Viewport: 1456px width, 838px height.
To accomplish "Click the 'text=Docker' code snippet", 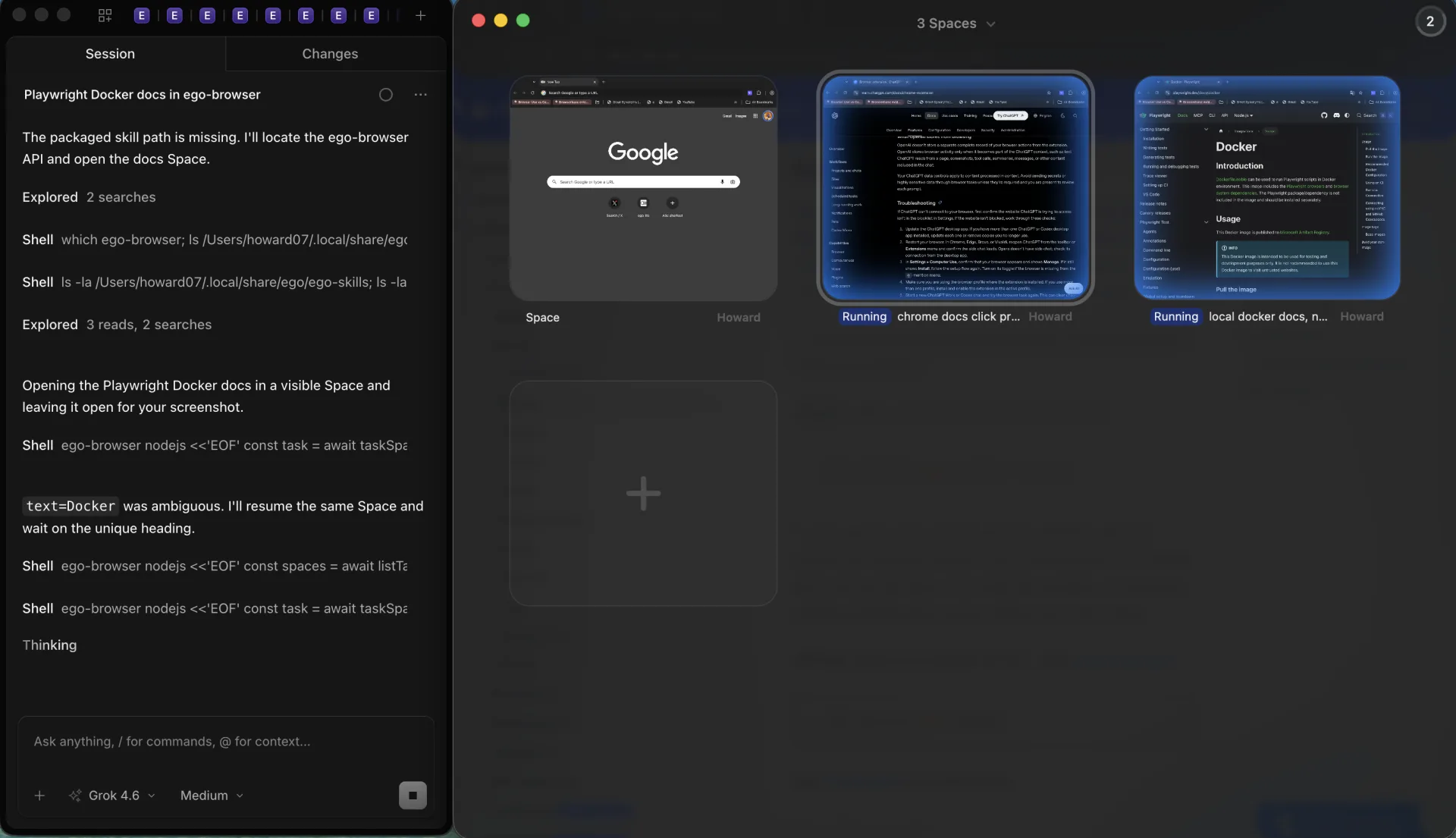I will pos(71,506).
